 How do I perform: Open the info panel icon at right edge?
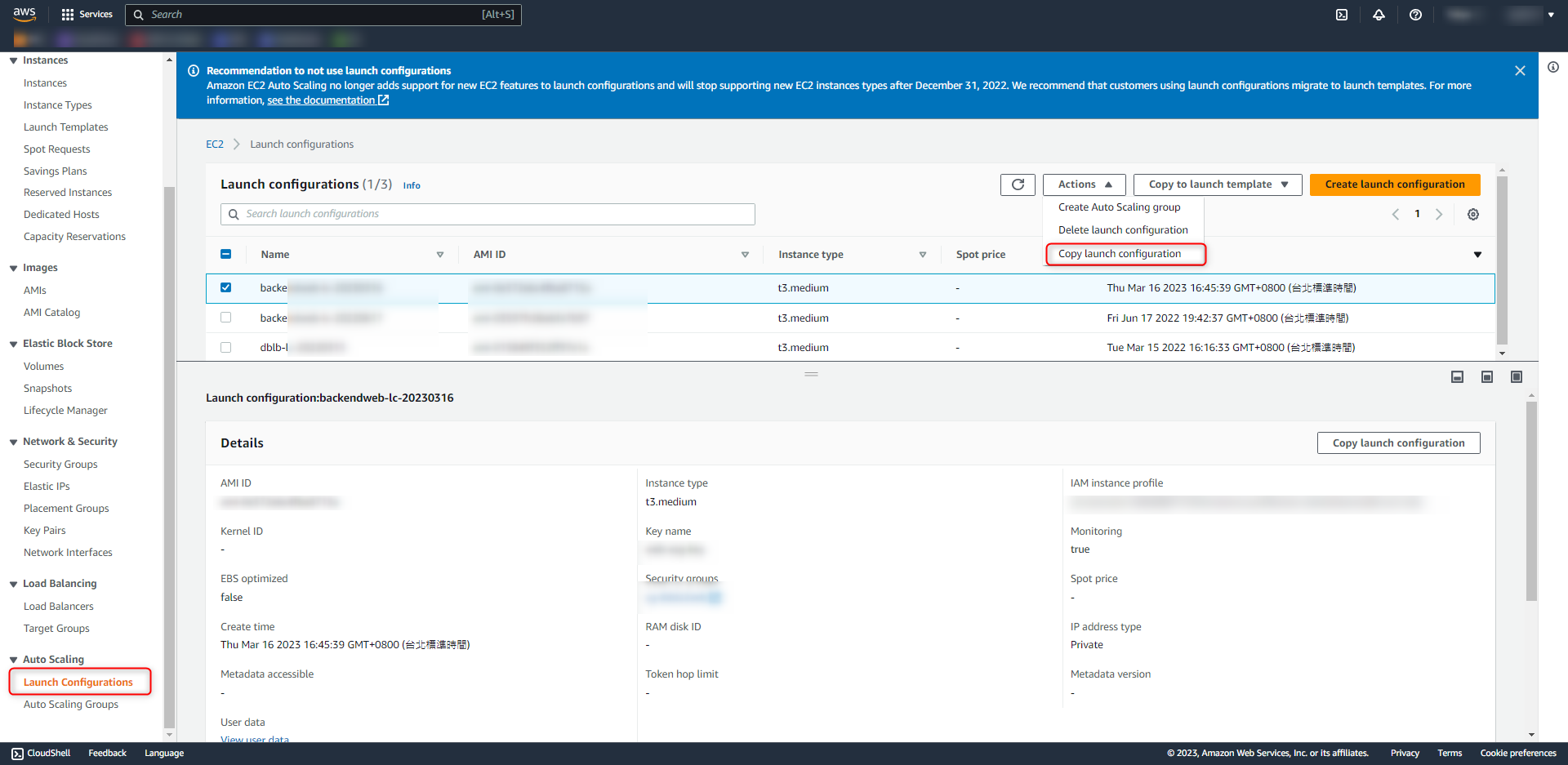pyautogui.click(x=1552, y=67)
